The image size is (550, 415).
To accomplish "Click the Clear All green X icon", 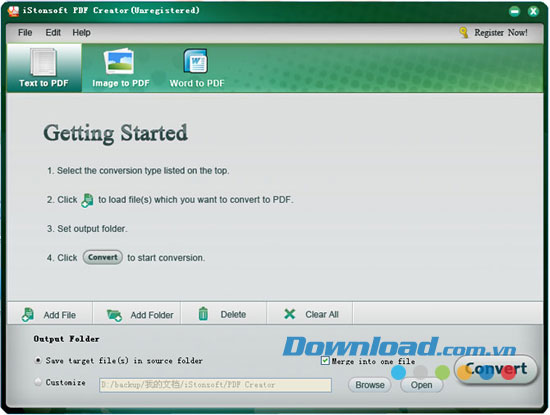I will 289,314.
